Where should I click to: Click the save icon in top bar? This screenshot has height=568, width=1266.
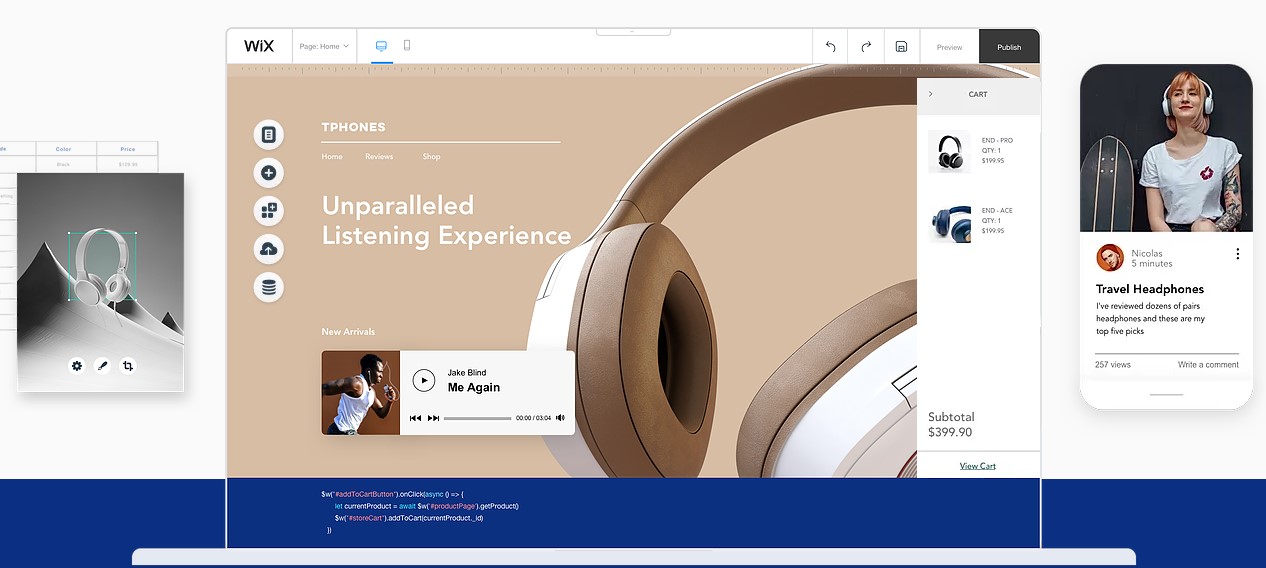901,47
